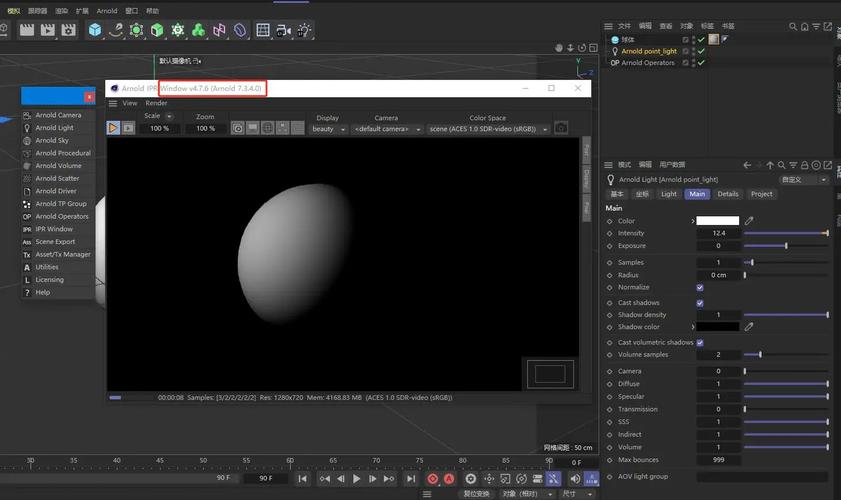Click the back arrow in attribute manager

pyautogui.click(x=747, y=165)
